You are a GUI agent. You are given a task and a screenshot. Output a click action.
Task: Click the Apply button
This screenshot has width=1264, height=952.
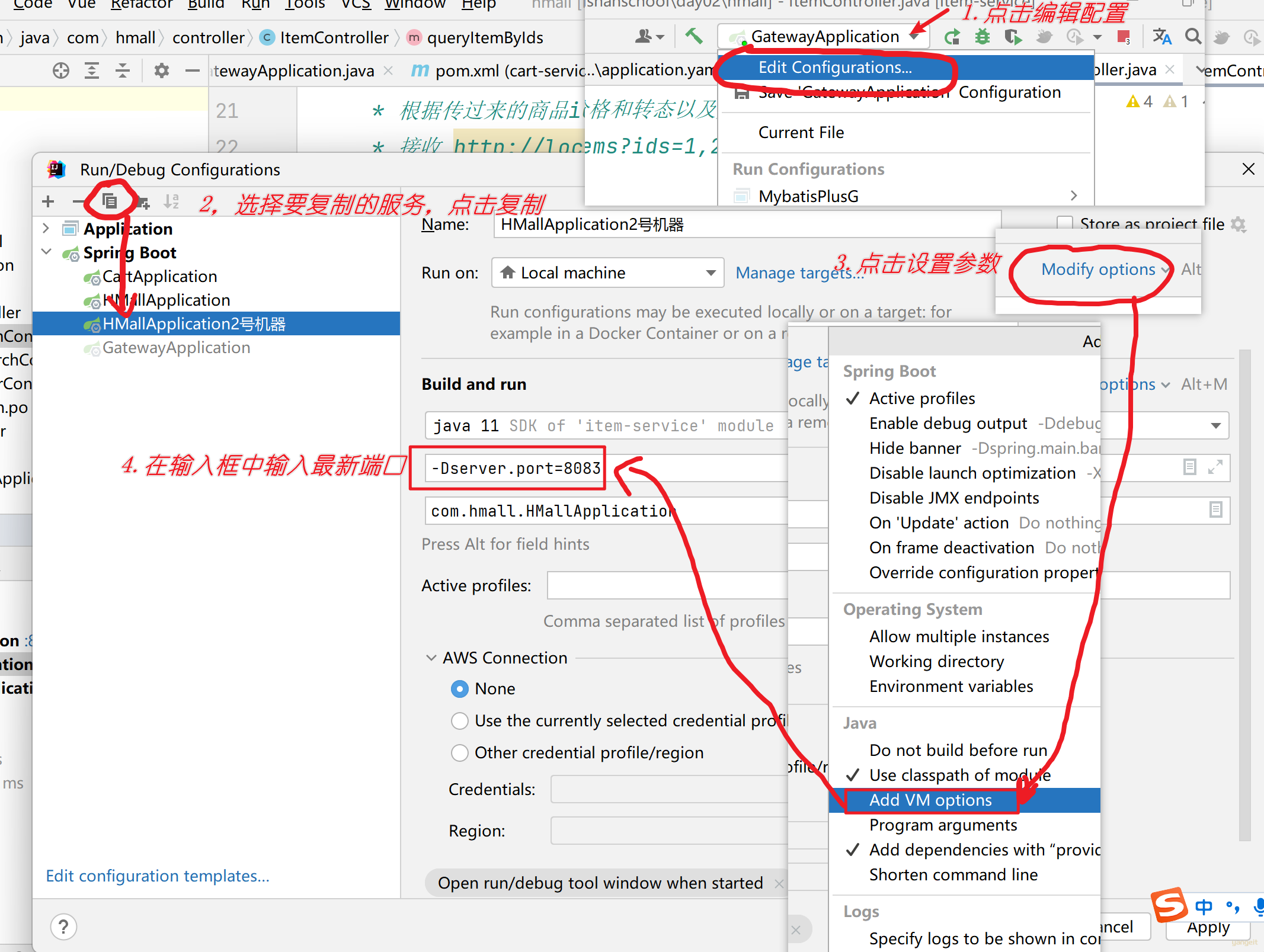1208,927
